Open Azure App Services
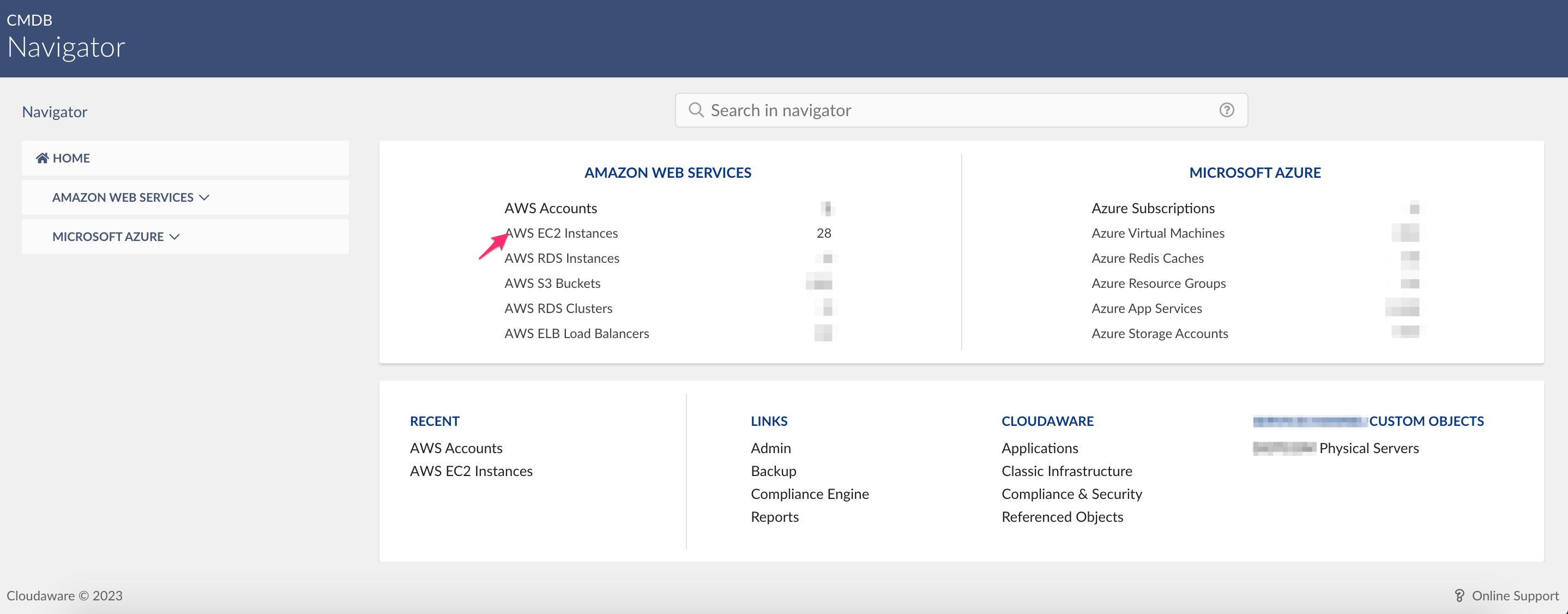This screenshot has width=1568, height=614. [1147, 308]
